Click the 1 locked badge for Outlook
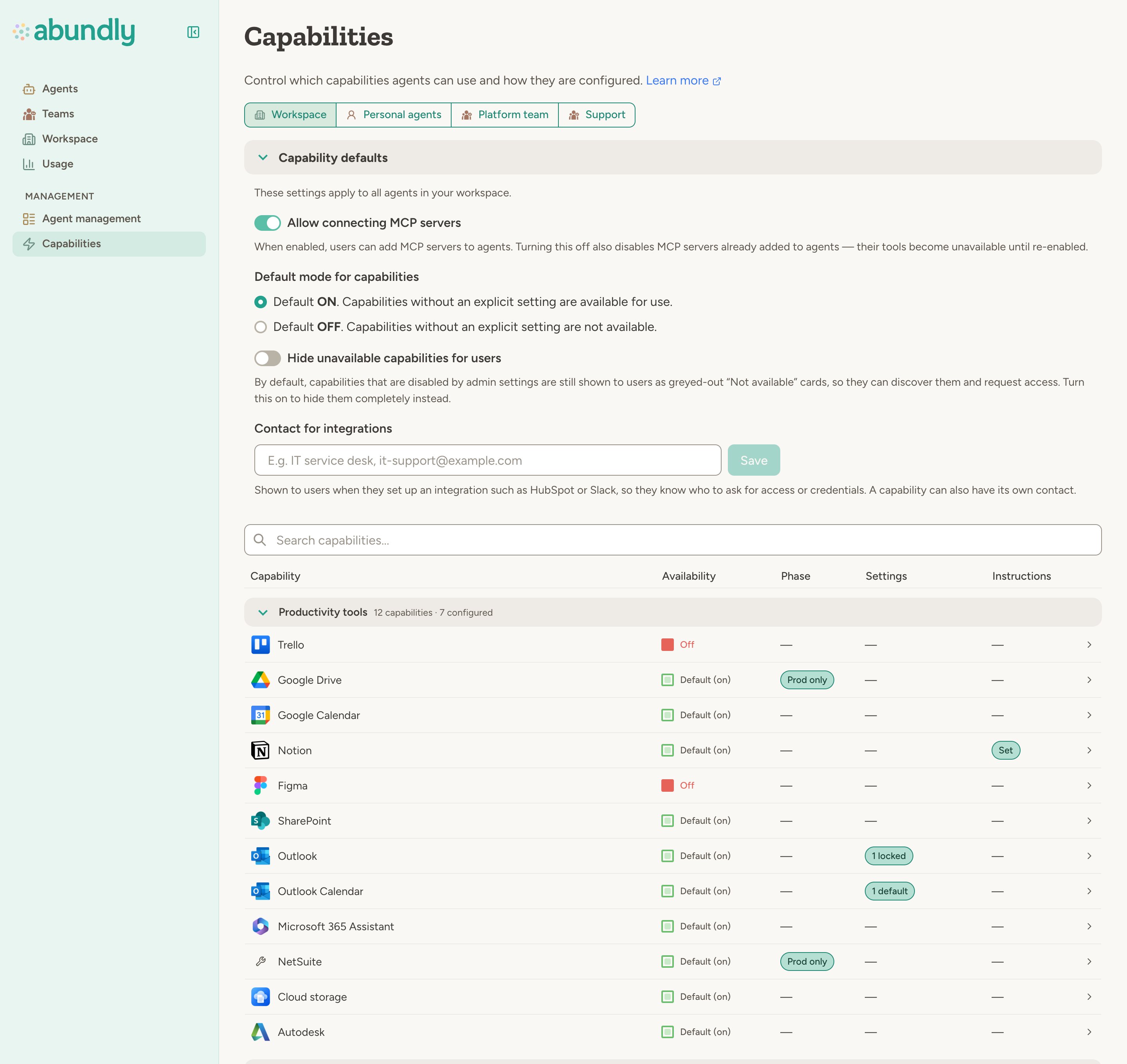1127x1064 pixels. 889,856
